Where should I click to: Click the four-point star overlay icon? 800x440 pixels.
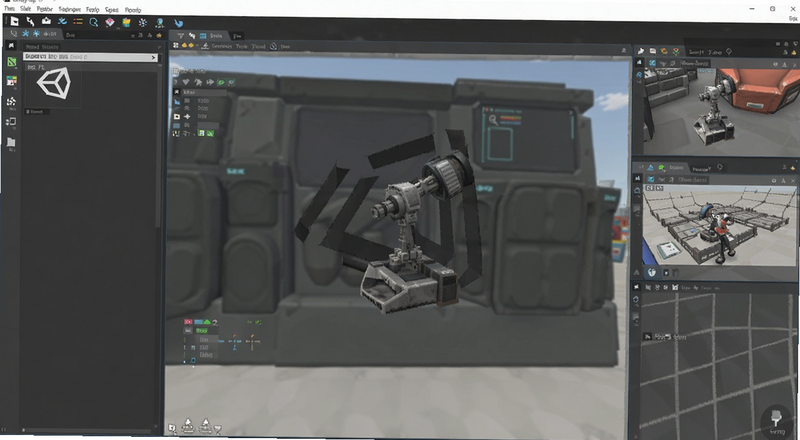click(187, 116)
